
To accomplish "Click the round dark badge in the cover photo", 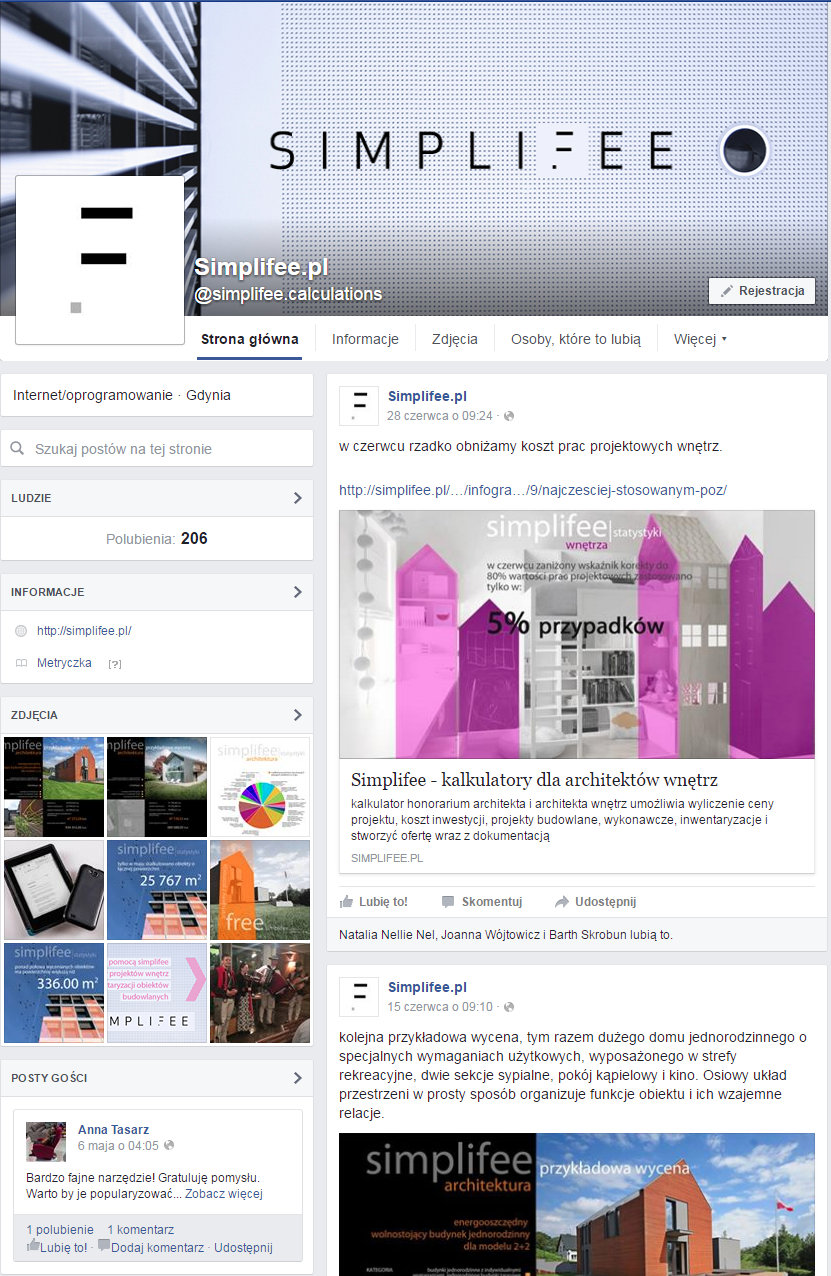I will pyautogui.click(x=744, y=151).
